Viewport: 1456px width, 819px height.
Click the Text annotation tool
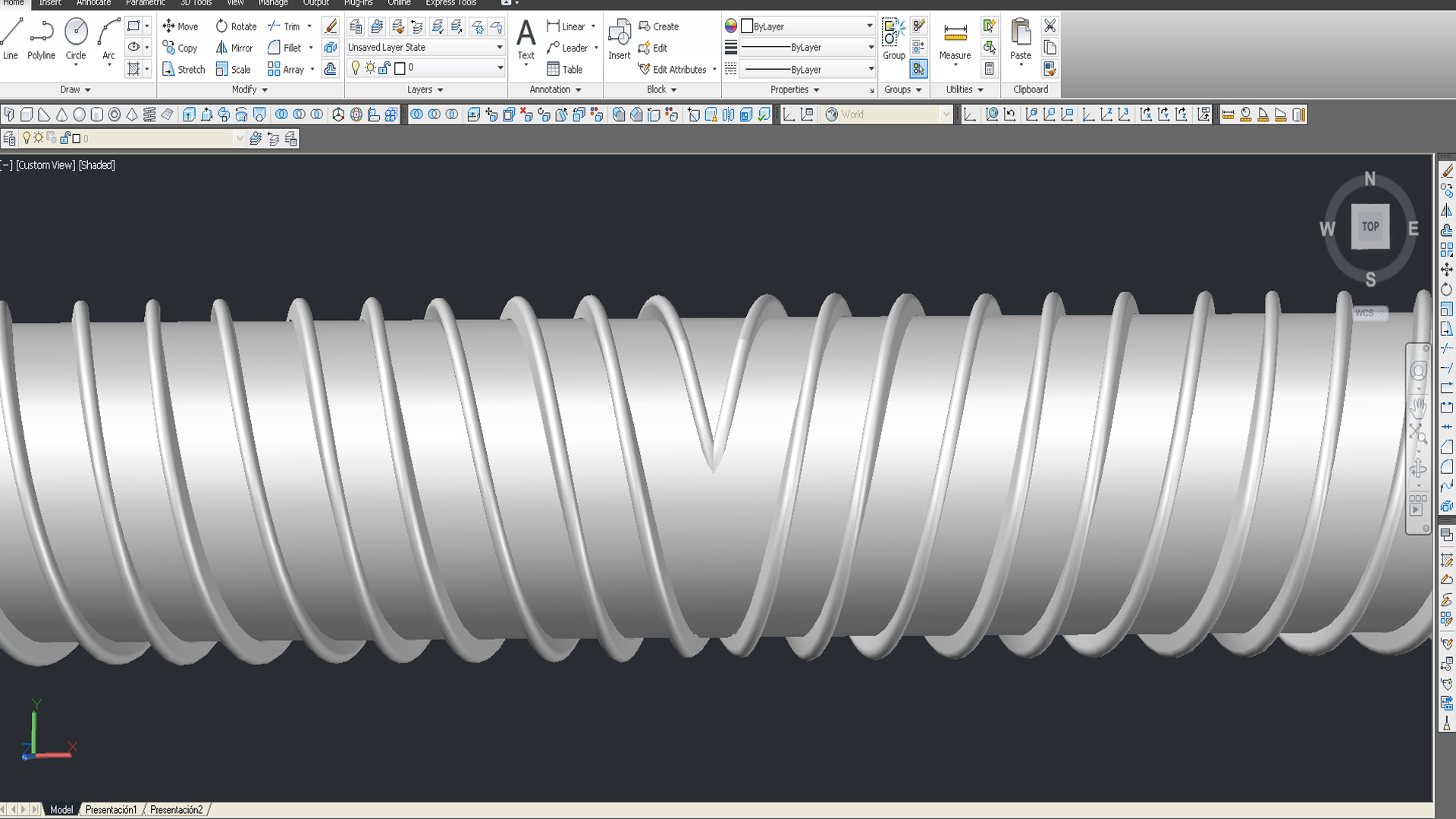[x=526, y=39]
